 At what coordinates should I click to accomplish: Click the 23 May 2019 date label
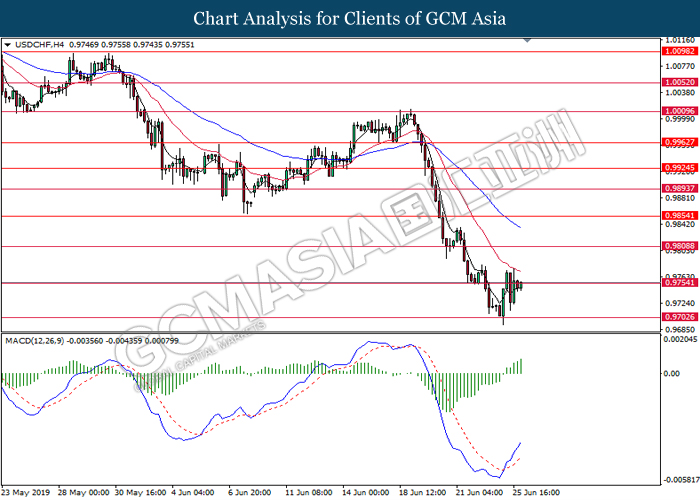(26, 492)
